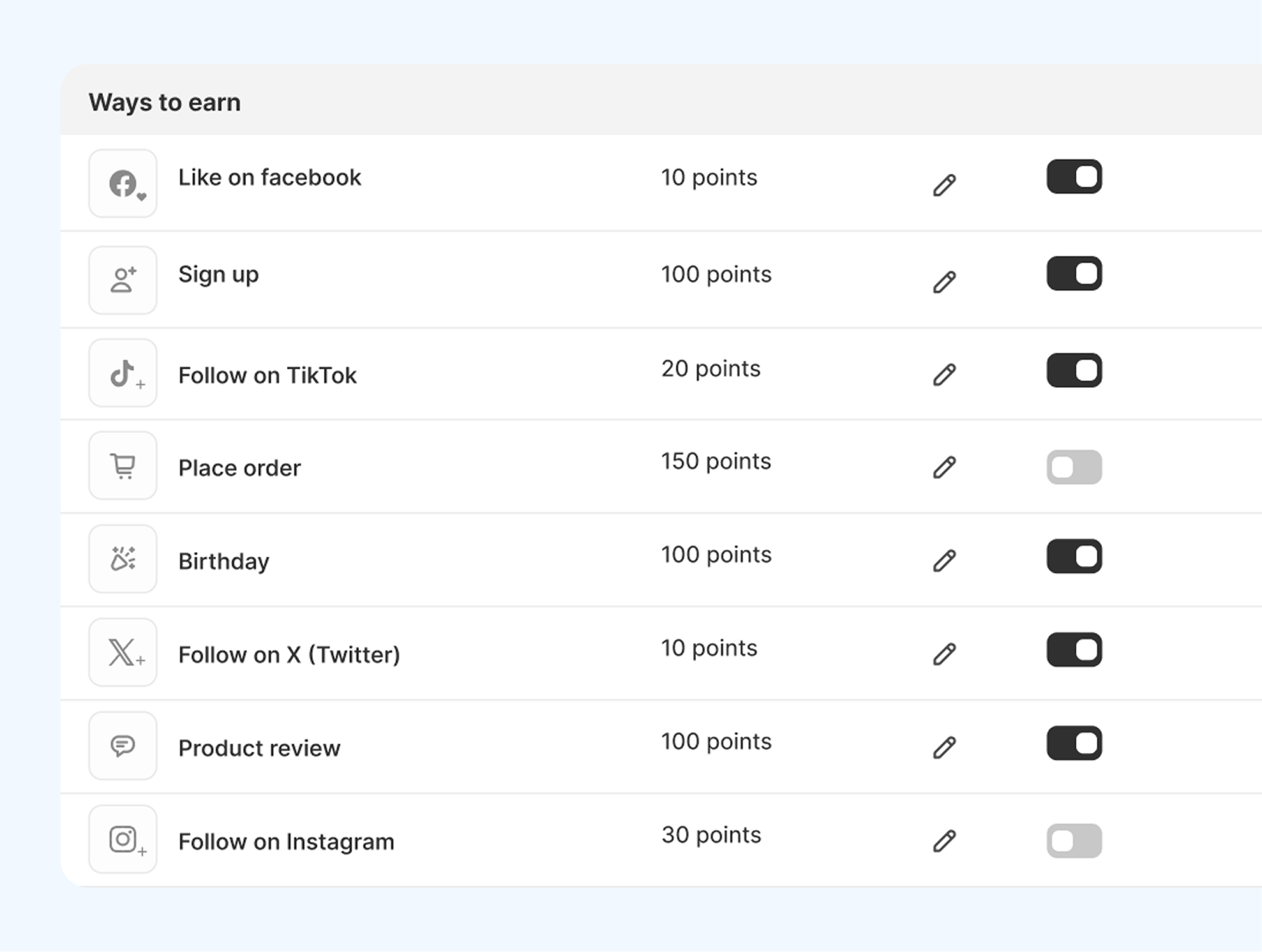
Task: Turn on Follow on Instagram toggle
Action: (1074, 840)
